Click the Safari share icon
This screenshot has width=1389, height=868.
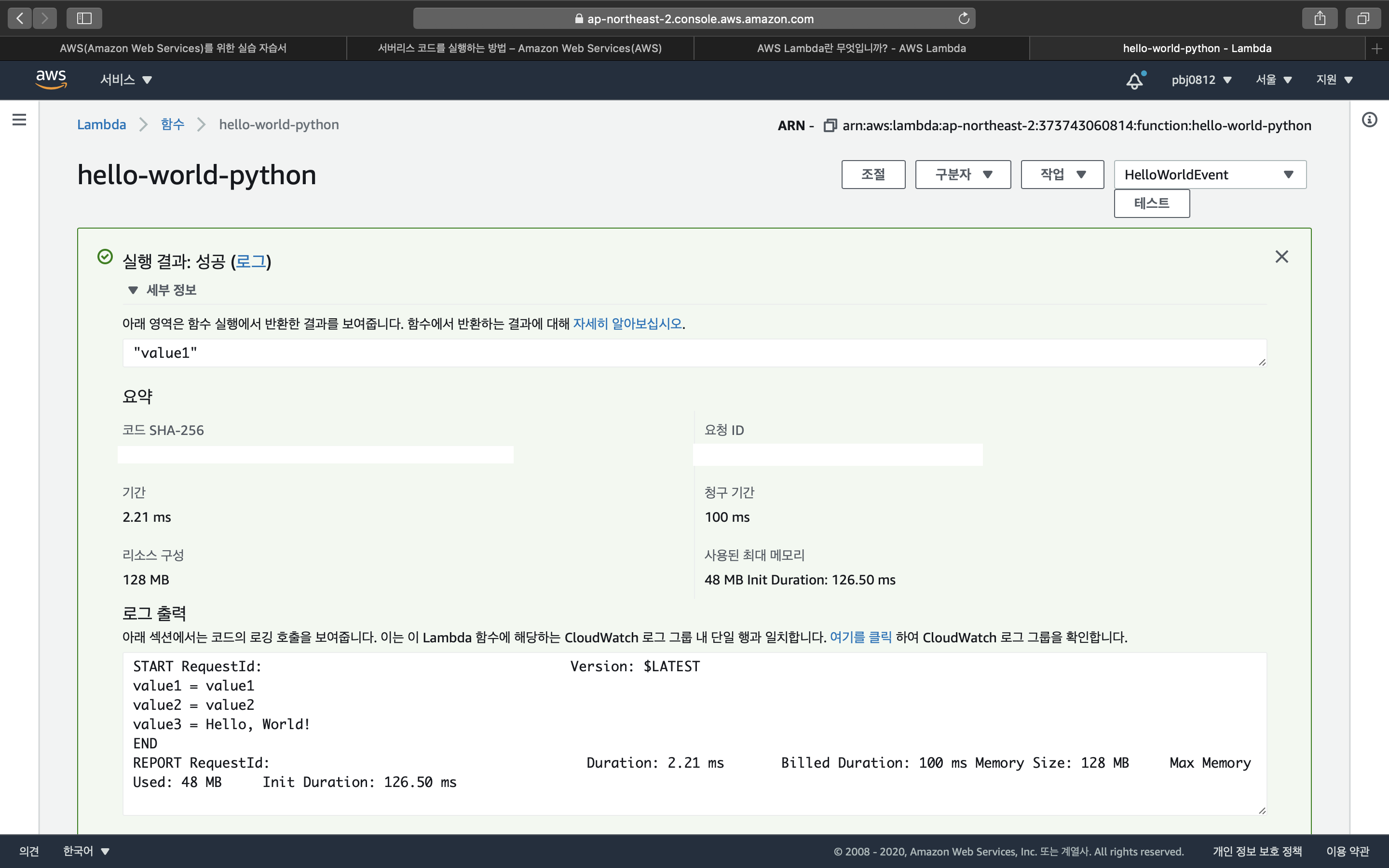(1320, 18)
